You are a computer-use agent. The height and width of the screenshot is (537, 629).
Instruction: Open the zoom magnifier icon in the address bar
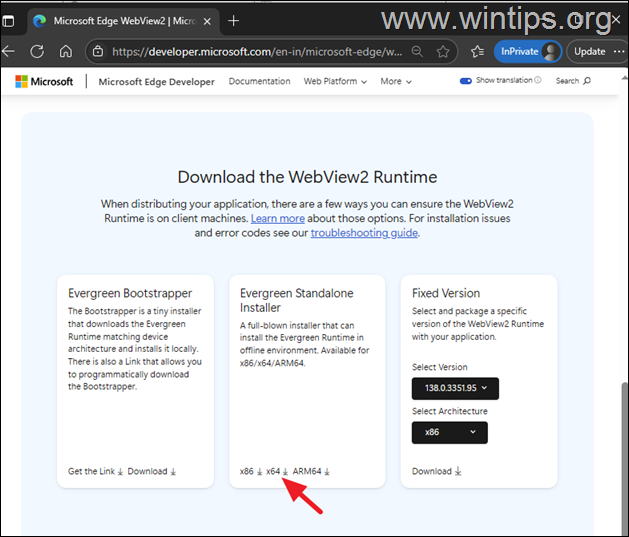pos(417,51)
